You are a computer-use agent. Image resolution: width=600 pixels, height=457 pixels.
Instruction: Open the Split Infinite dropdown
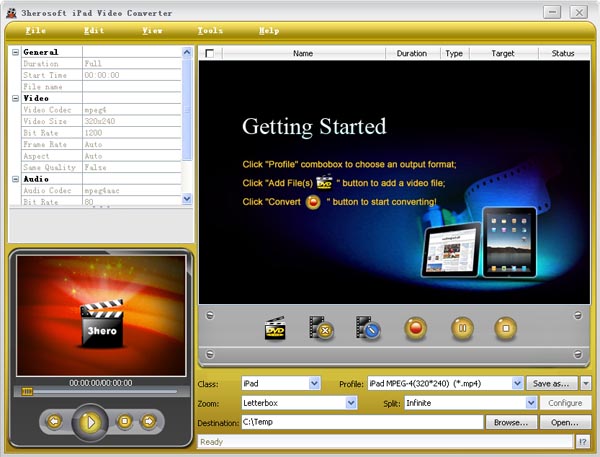pyautogui.click(x=530, y=403)
